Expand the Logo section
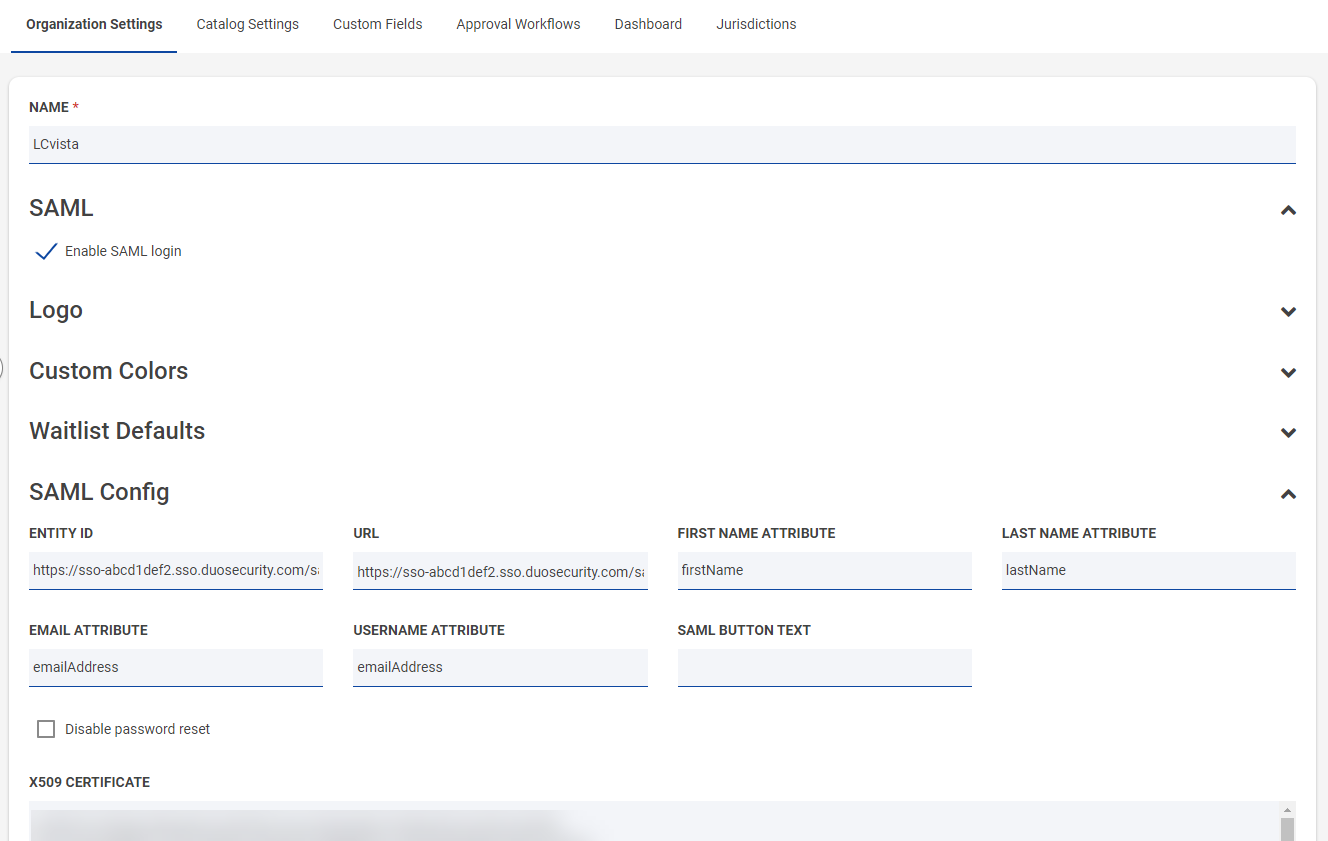The image size is (1328, 841). tap(1288, 312)
